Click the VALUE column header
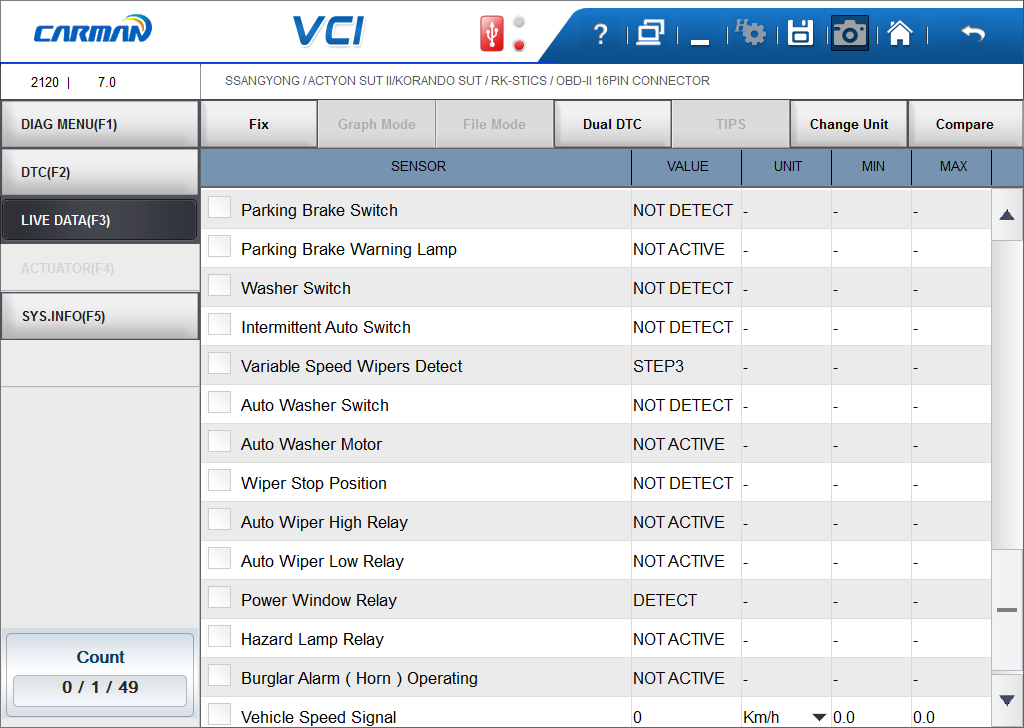 click(687, 166)
